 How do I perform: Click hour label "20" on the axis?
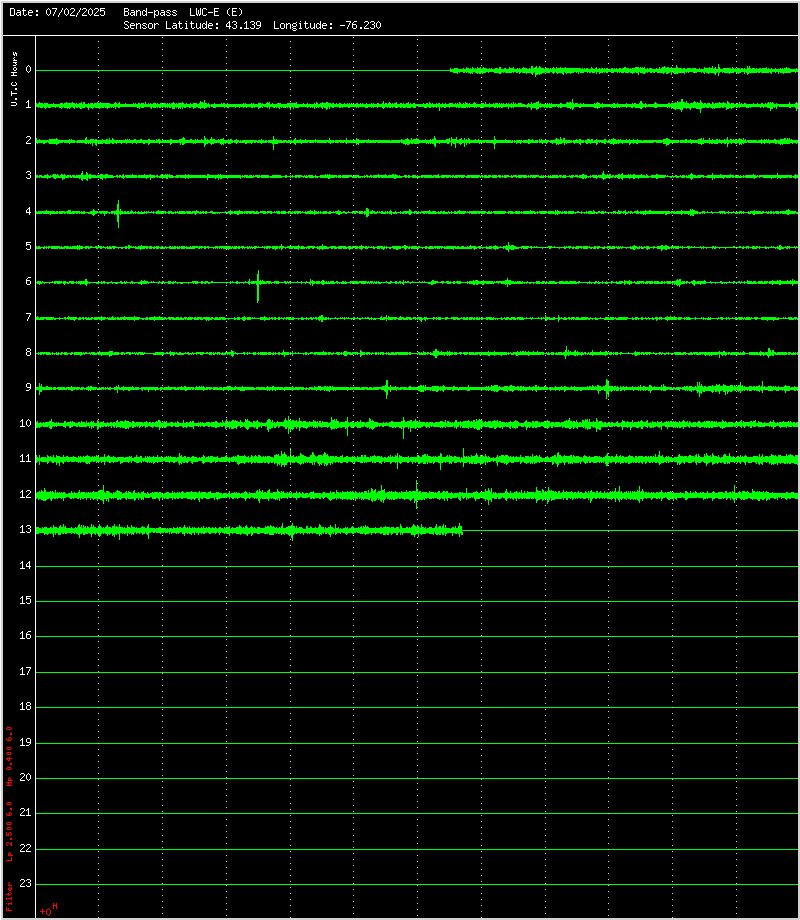click(x=25, y=777)
